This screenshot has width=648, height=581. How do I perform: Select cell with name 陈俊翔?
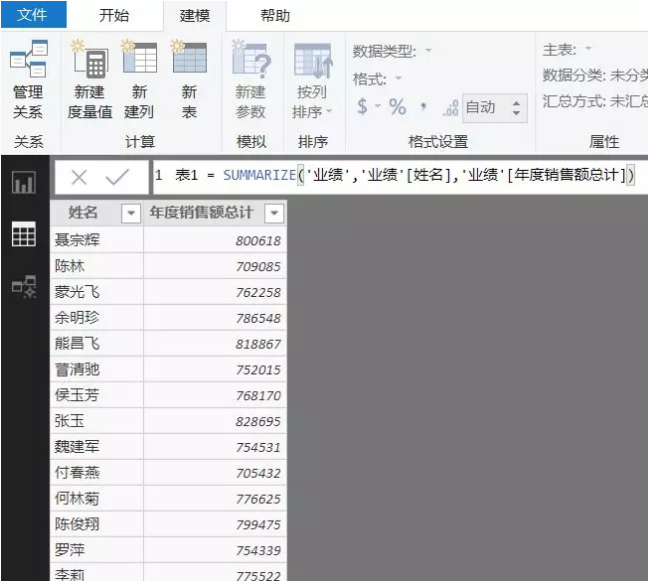click(97, 524)
